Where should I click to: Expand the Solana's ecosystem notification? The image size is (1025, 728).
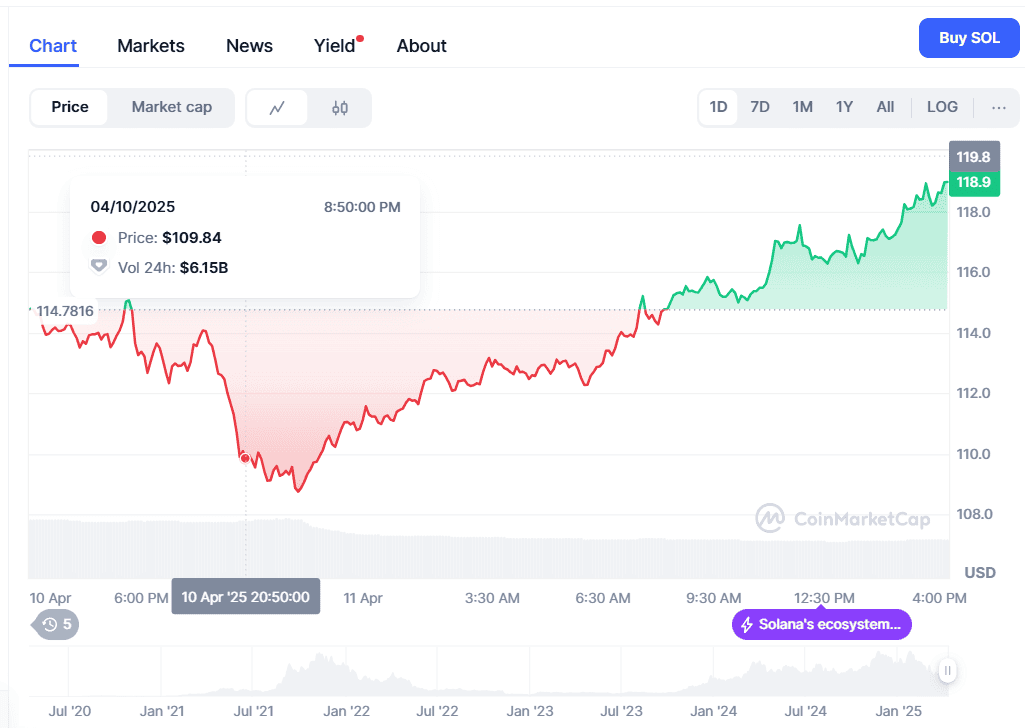tap(820, 624)
